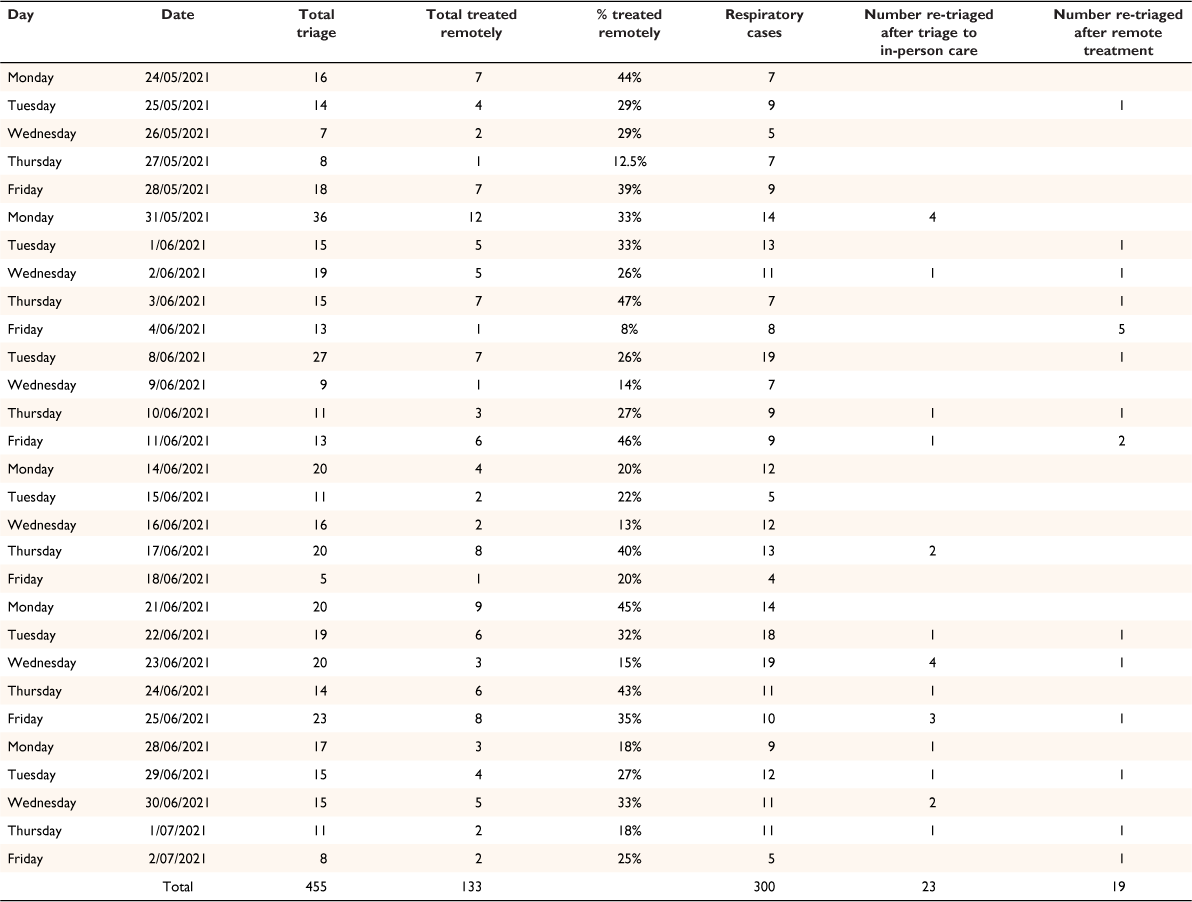The width and height of the screenshot is (1192, 902).
Task: Click the 15% value for 23/06/2021
Action: tap(629, 663)
